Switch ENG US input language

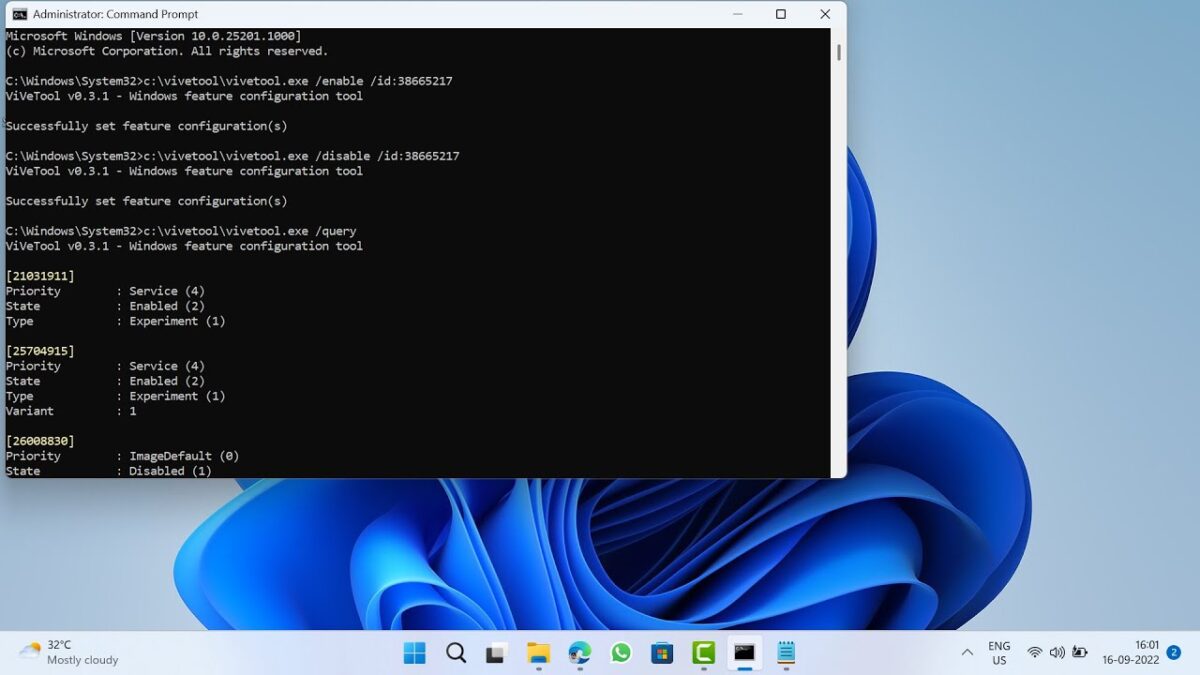pos(999,653)
